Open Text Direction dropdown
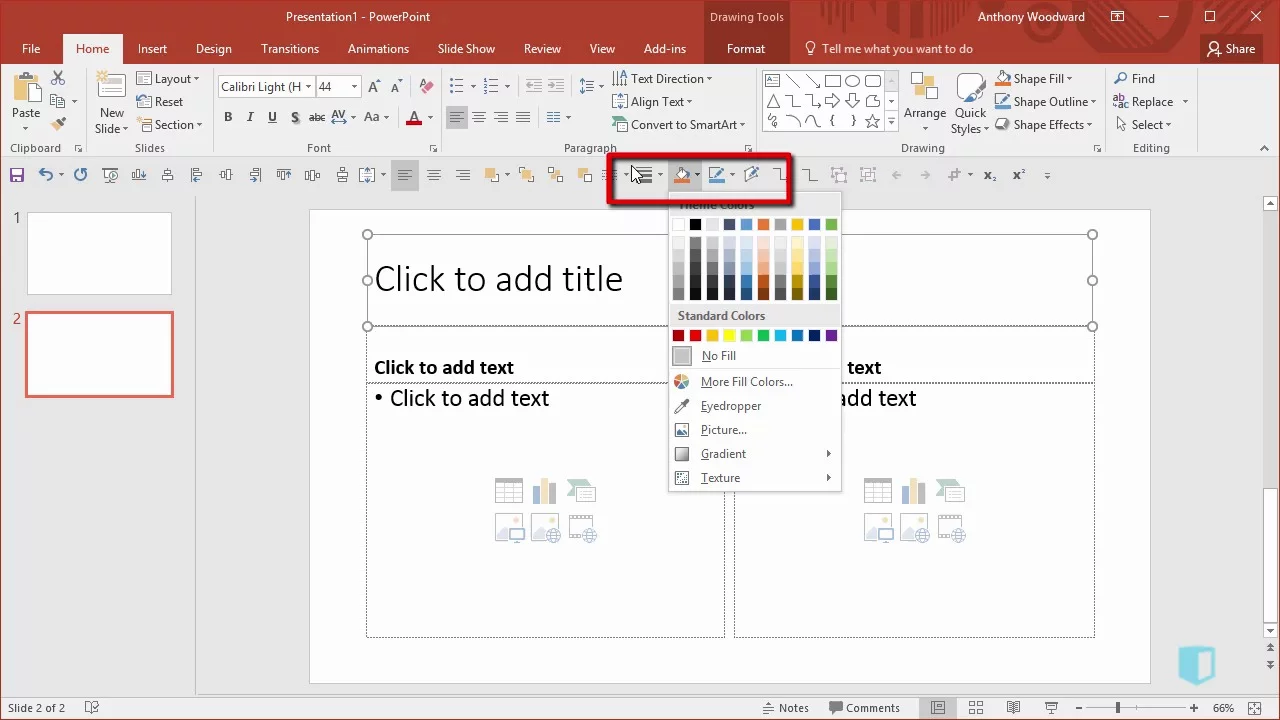 (x=662, y=79)
